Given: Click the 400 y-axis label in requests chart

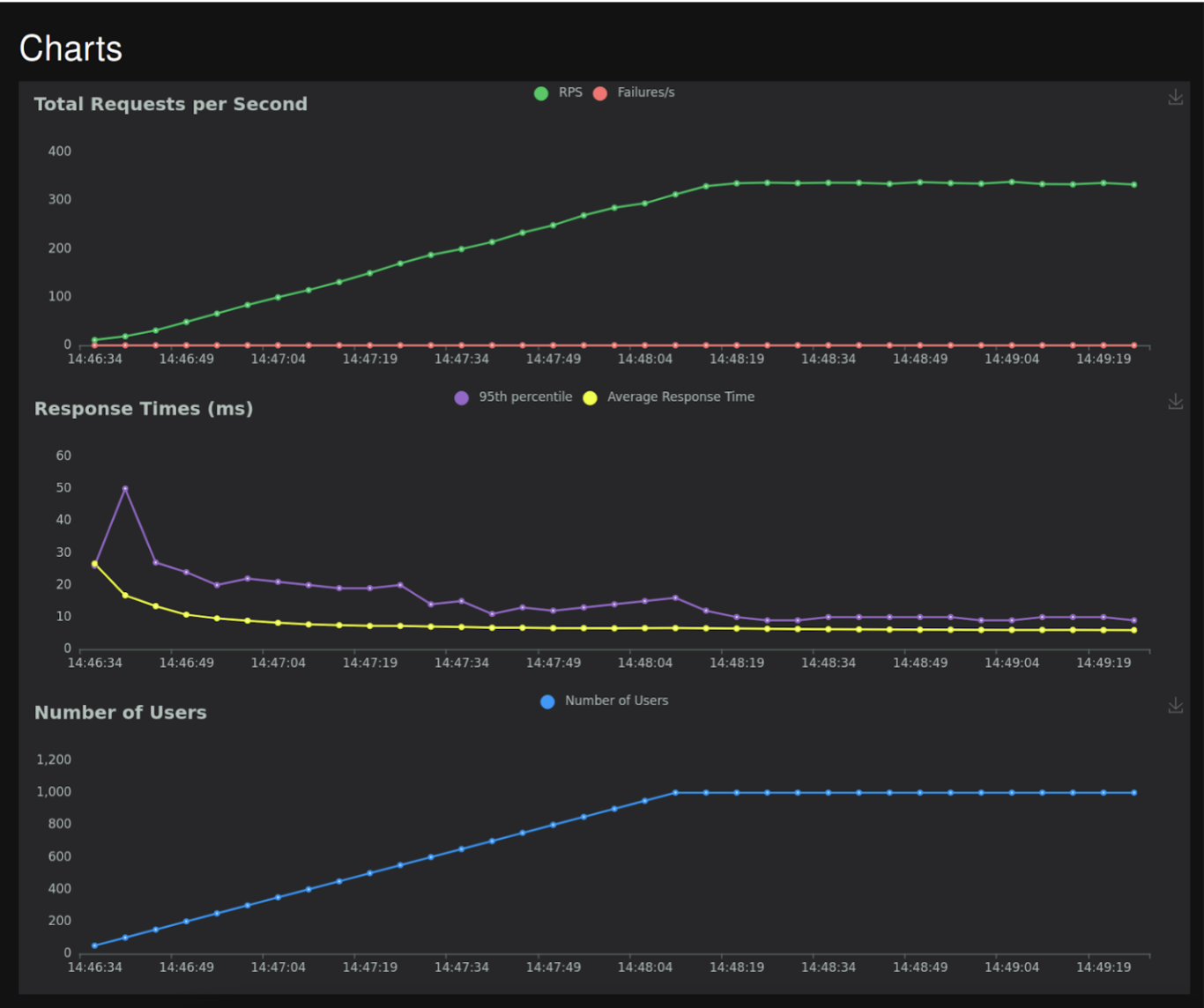Looking at the screenshot, I should tap(60, 152).
